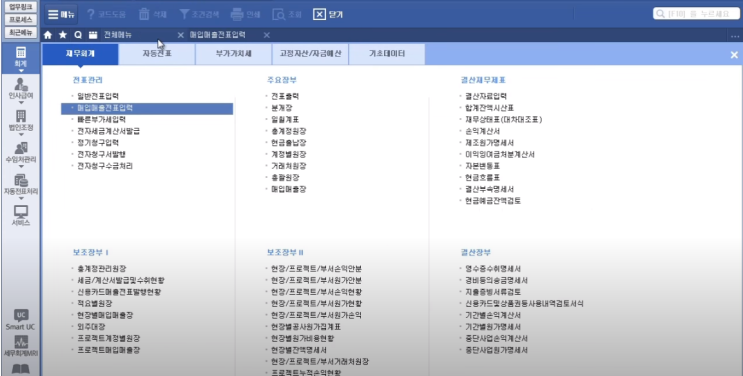Open 매입매출장 menu item

tap(289, 189)
